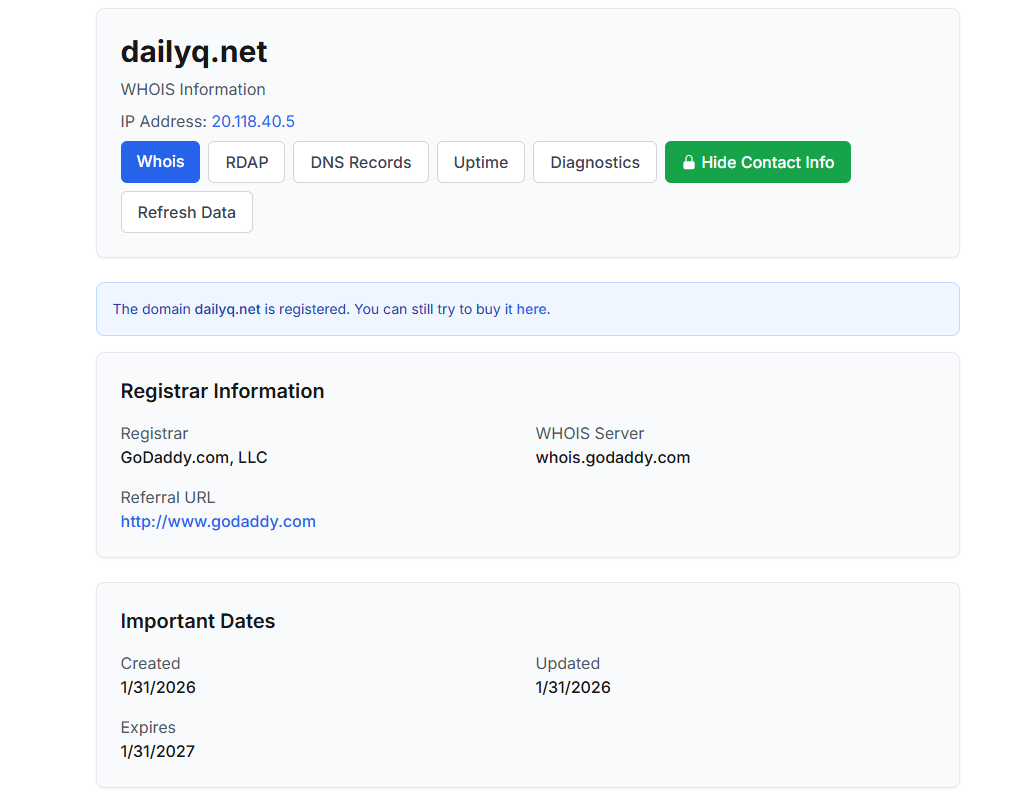Click the Created date value

click(x=158, y=687)
